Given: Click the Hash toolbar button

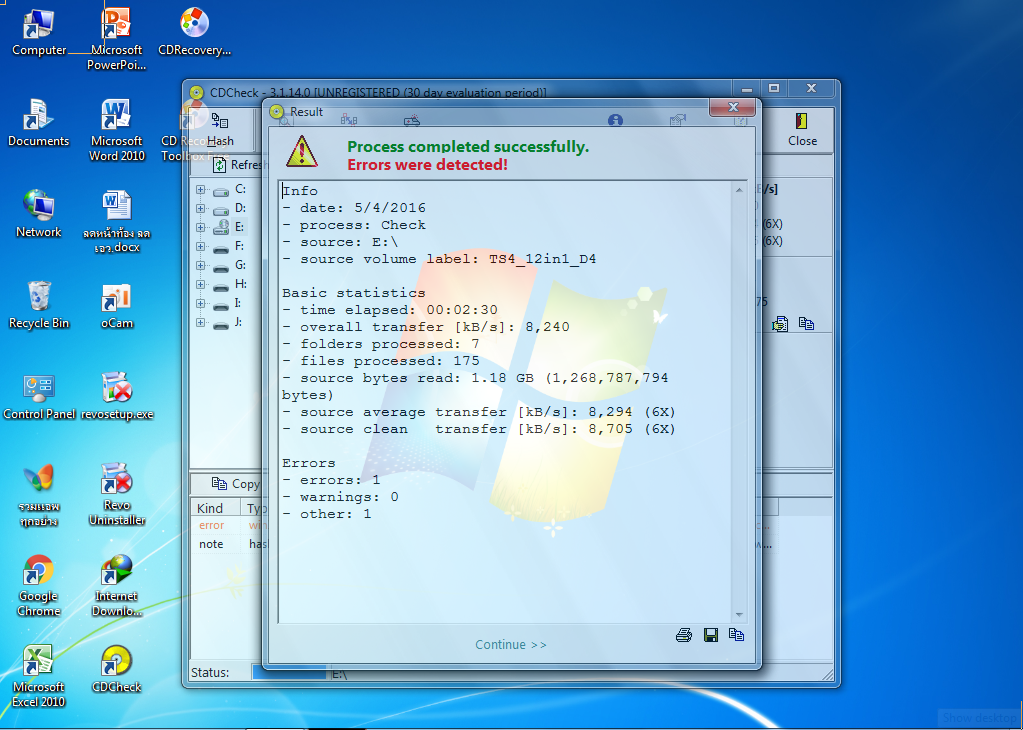Looking at the screenshot, I should [x=220, y=129].
